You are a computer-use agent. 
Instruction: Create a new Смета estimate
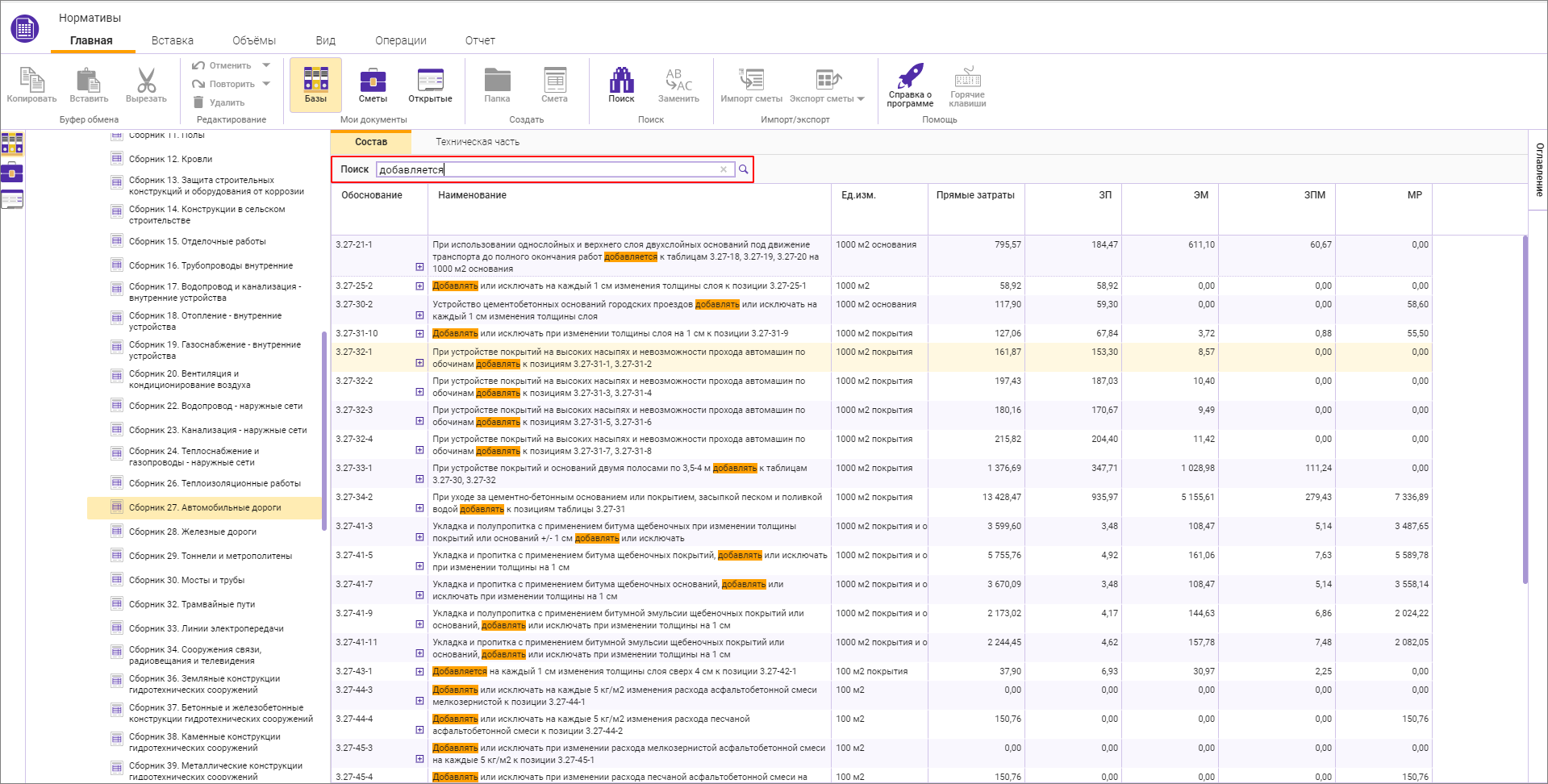click(554, 85)
